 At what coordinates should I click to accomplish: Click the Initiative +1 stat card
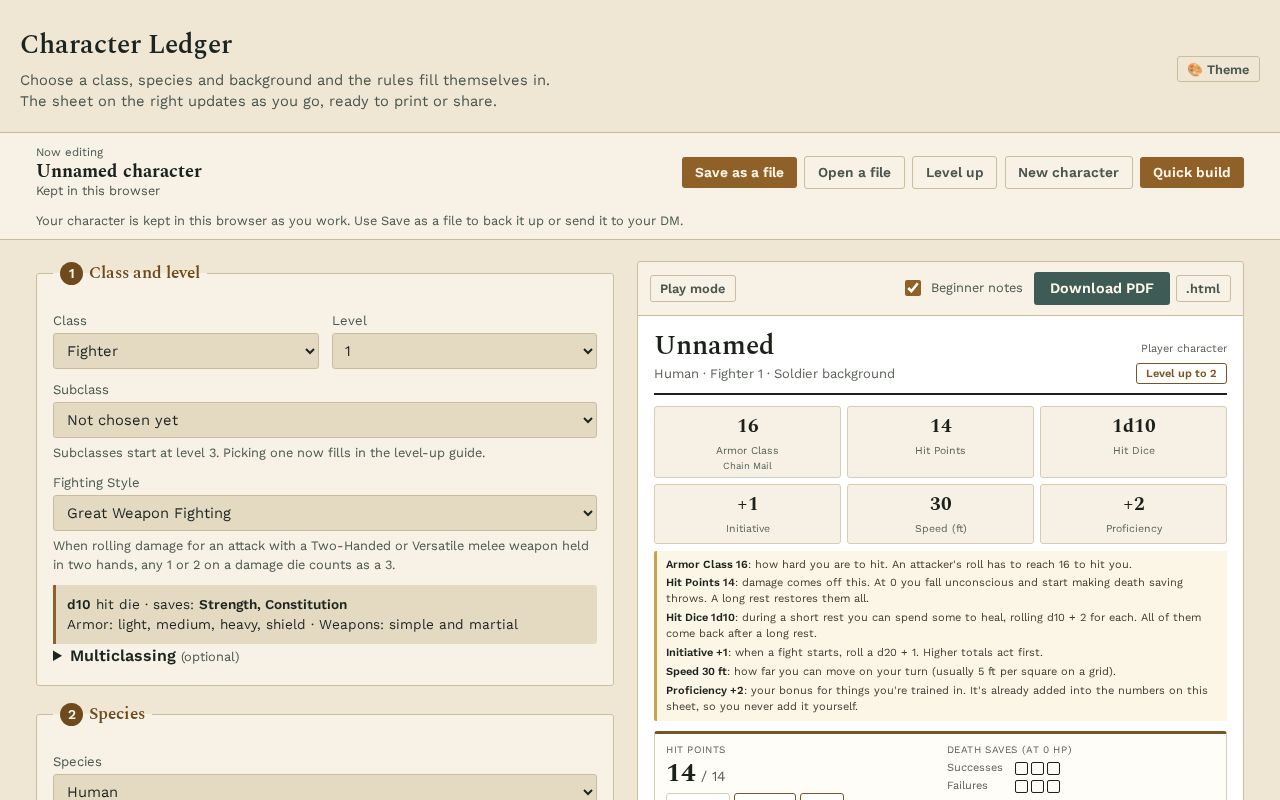click(747, 514)
